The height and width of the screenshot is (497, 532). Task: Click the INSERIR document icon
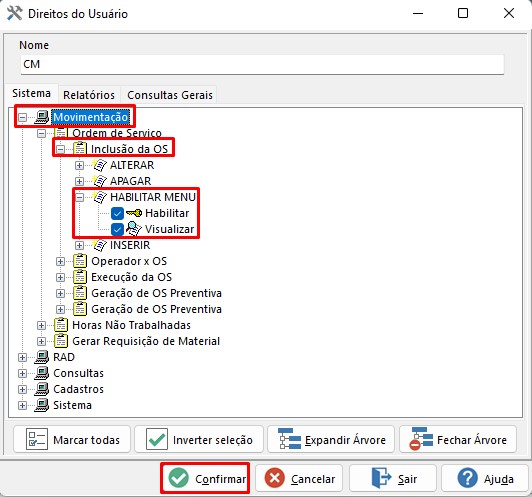(x=100, y=245)
